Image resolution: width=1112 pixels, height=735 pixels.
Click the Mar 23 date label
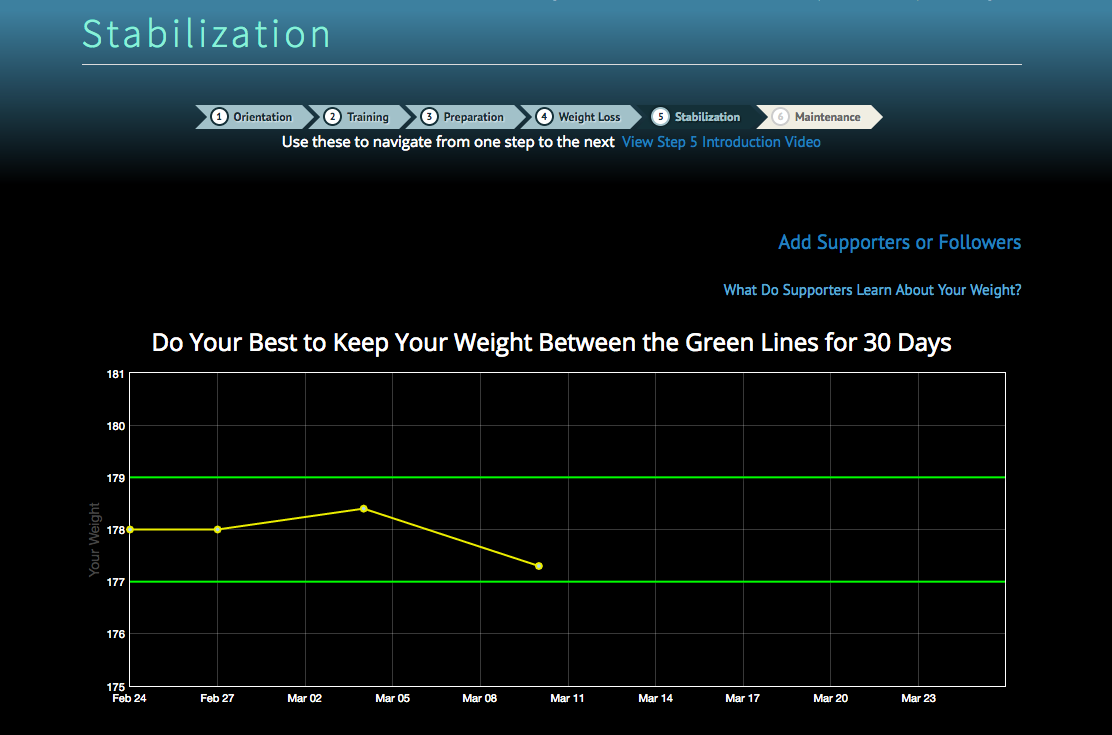click(x=918, y=698)
